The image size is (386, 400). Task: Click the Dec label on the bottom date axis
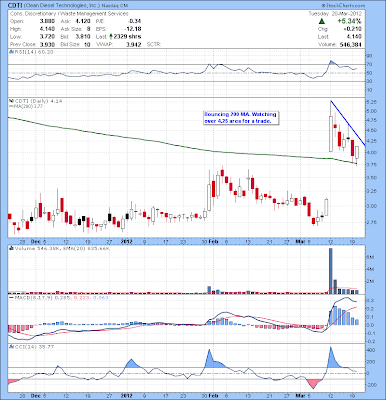click(35, 397)
